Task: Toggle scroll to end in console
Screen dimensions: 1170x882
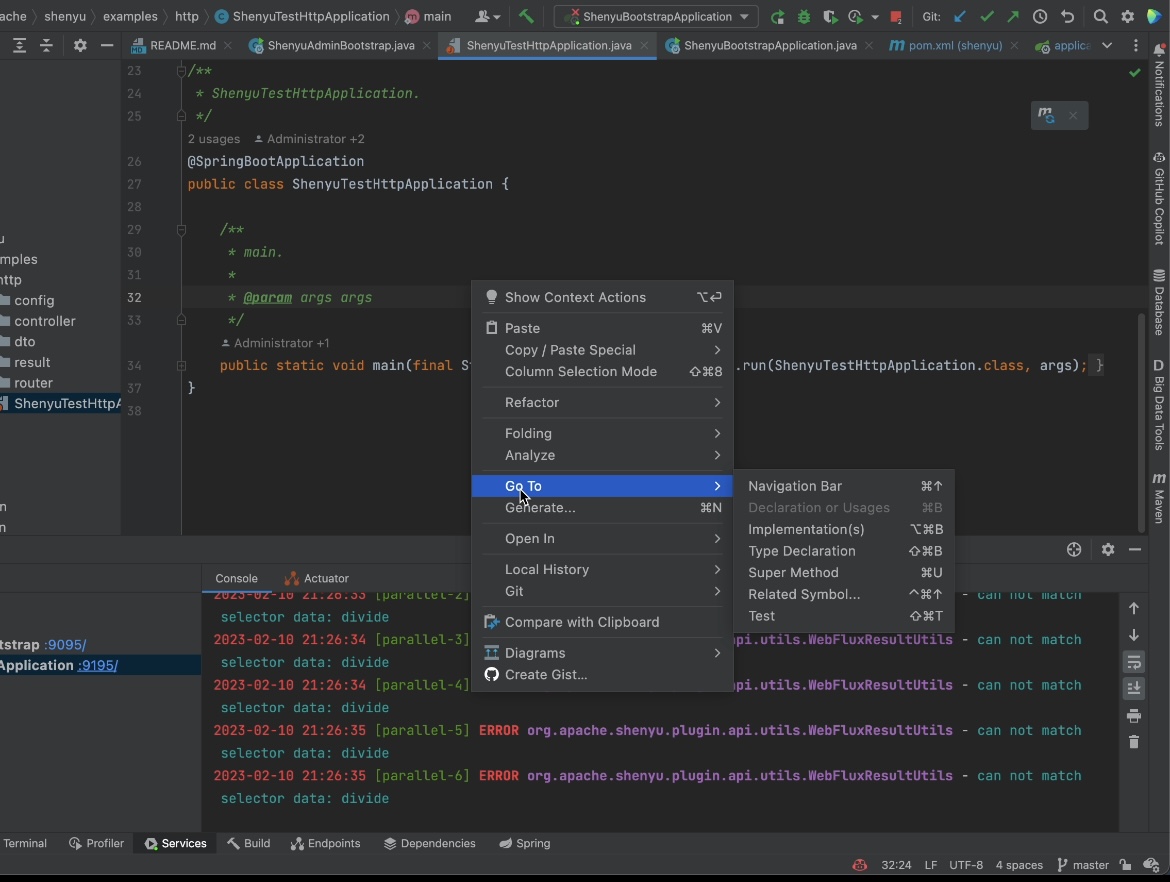Action: 1134,688
